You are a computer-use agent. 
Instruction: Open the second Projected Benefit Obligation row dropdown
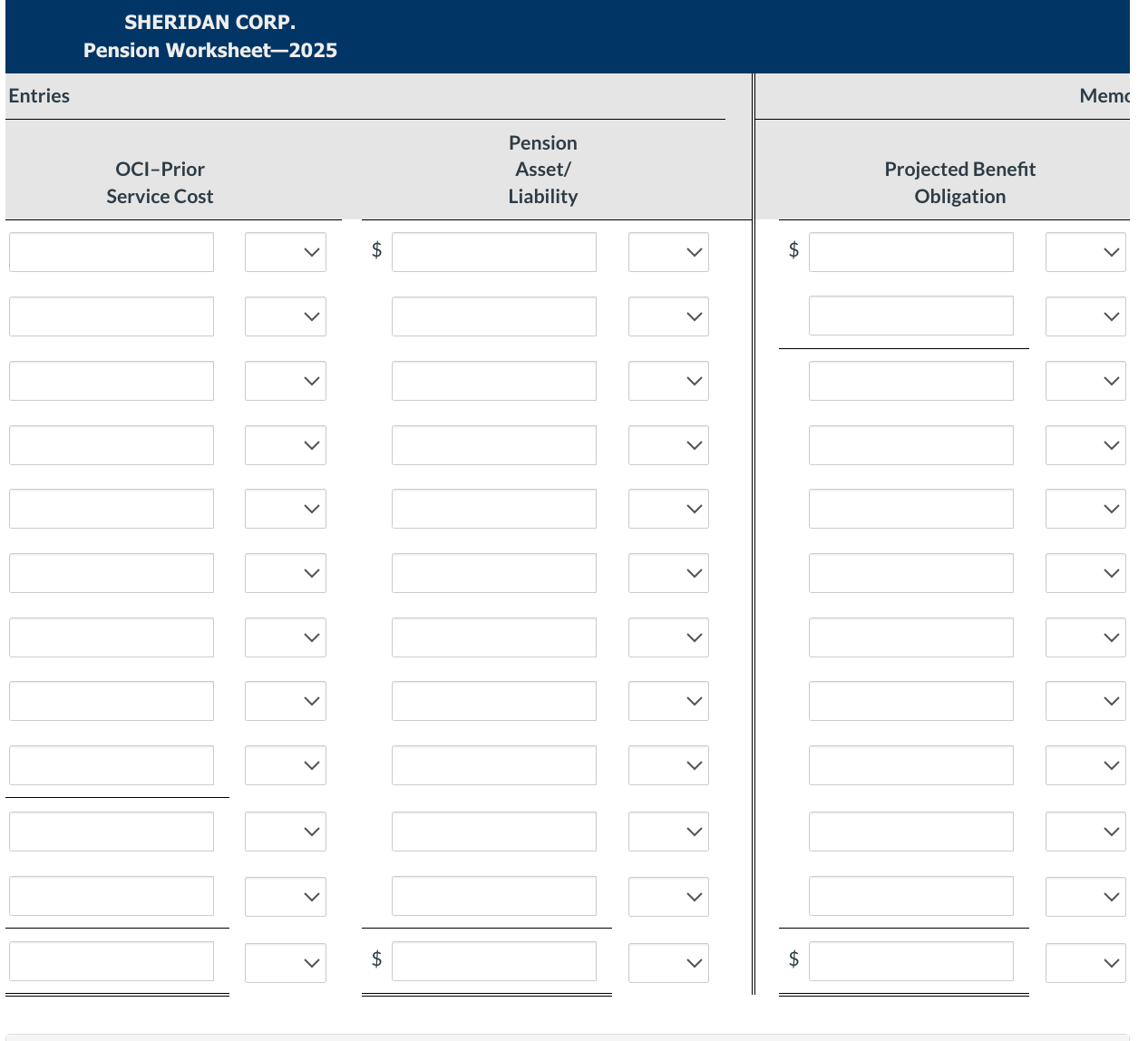coord(1085,316)
